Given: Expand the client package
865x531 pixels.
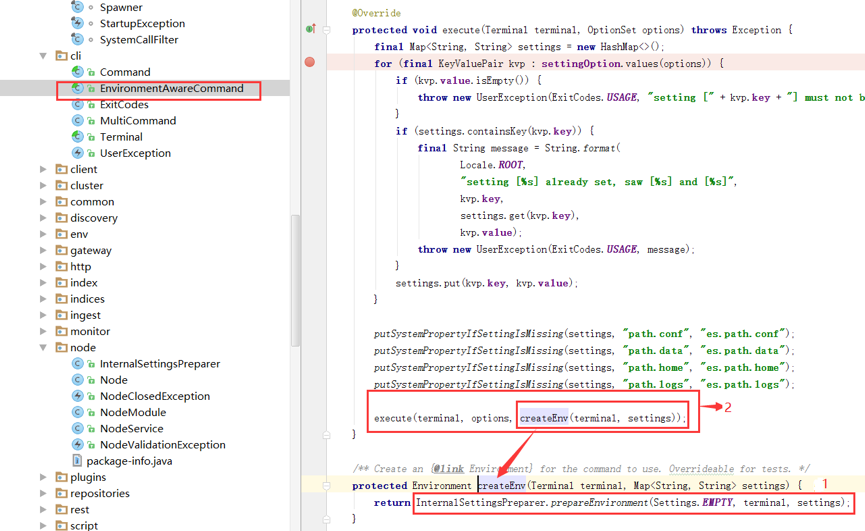Looking at the screenshot, I should 43,169.
